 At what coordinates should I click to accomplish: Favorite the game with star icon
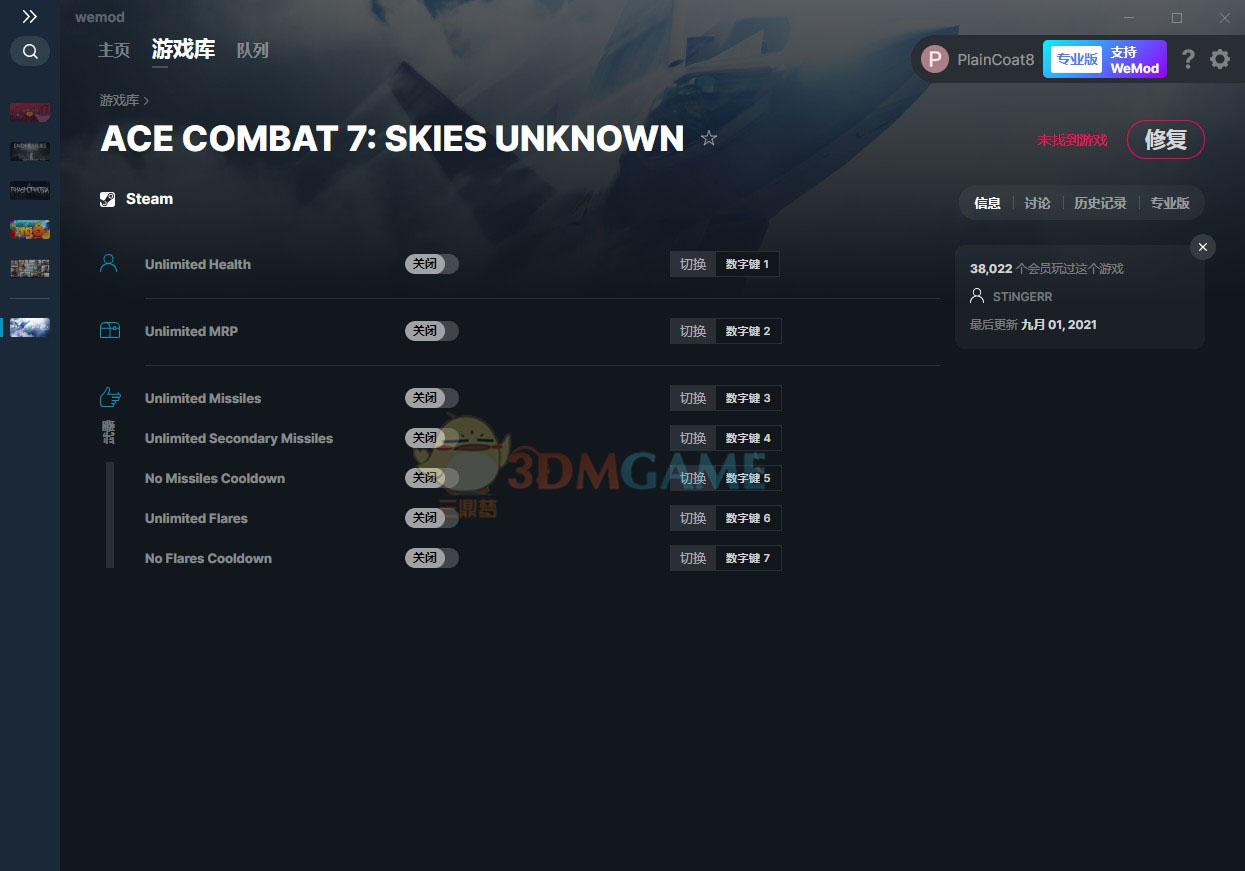[709, 138]
